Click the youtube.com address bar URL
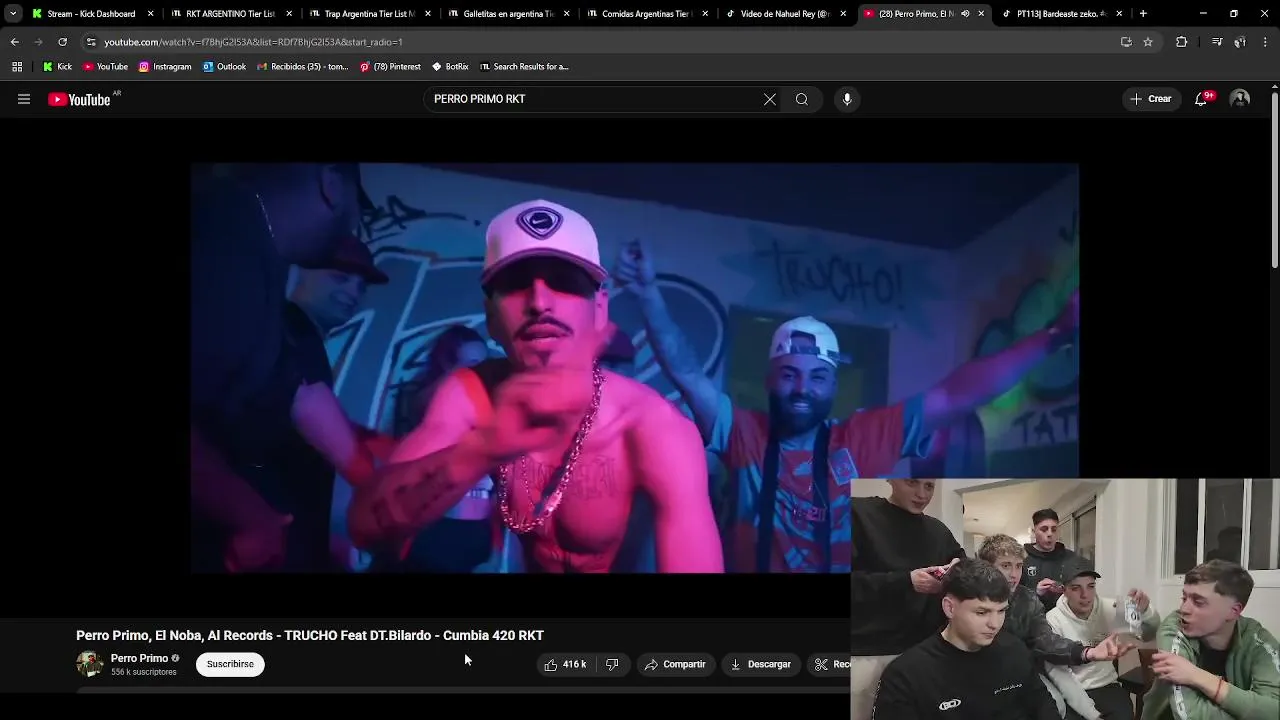 pos(253,42)
